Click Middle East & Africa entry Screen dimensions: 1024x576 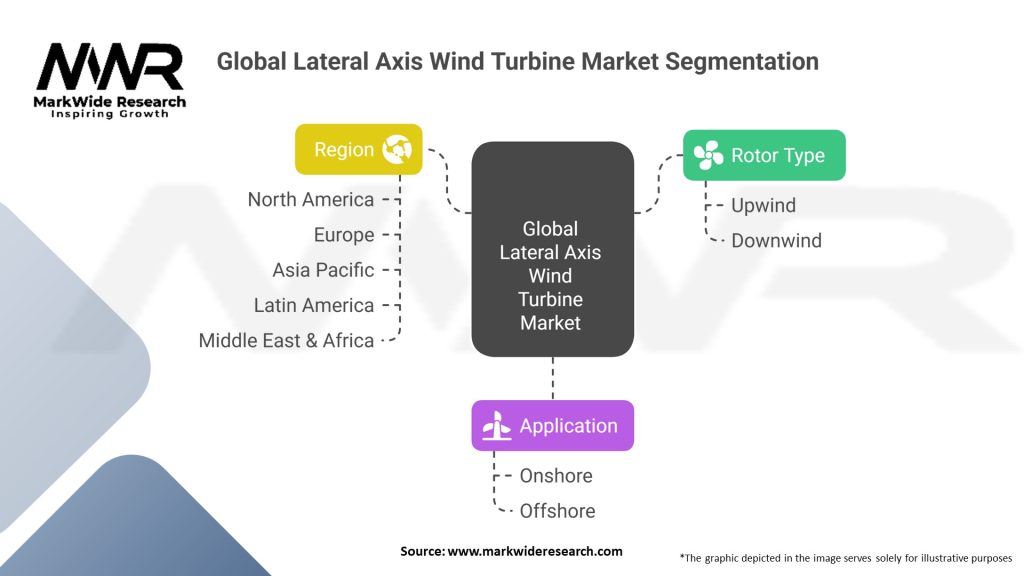(286, 340)
